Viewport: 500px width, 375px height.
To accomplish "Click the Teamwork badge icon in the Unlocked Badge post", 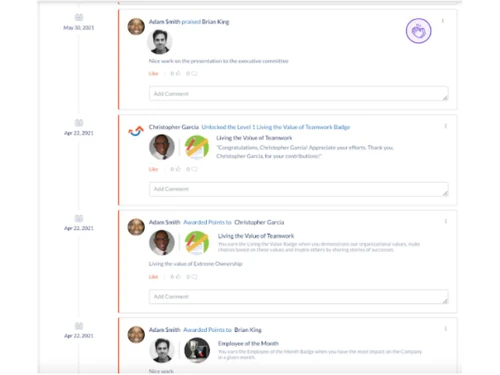I will coord(197,147).
